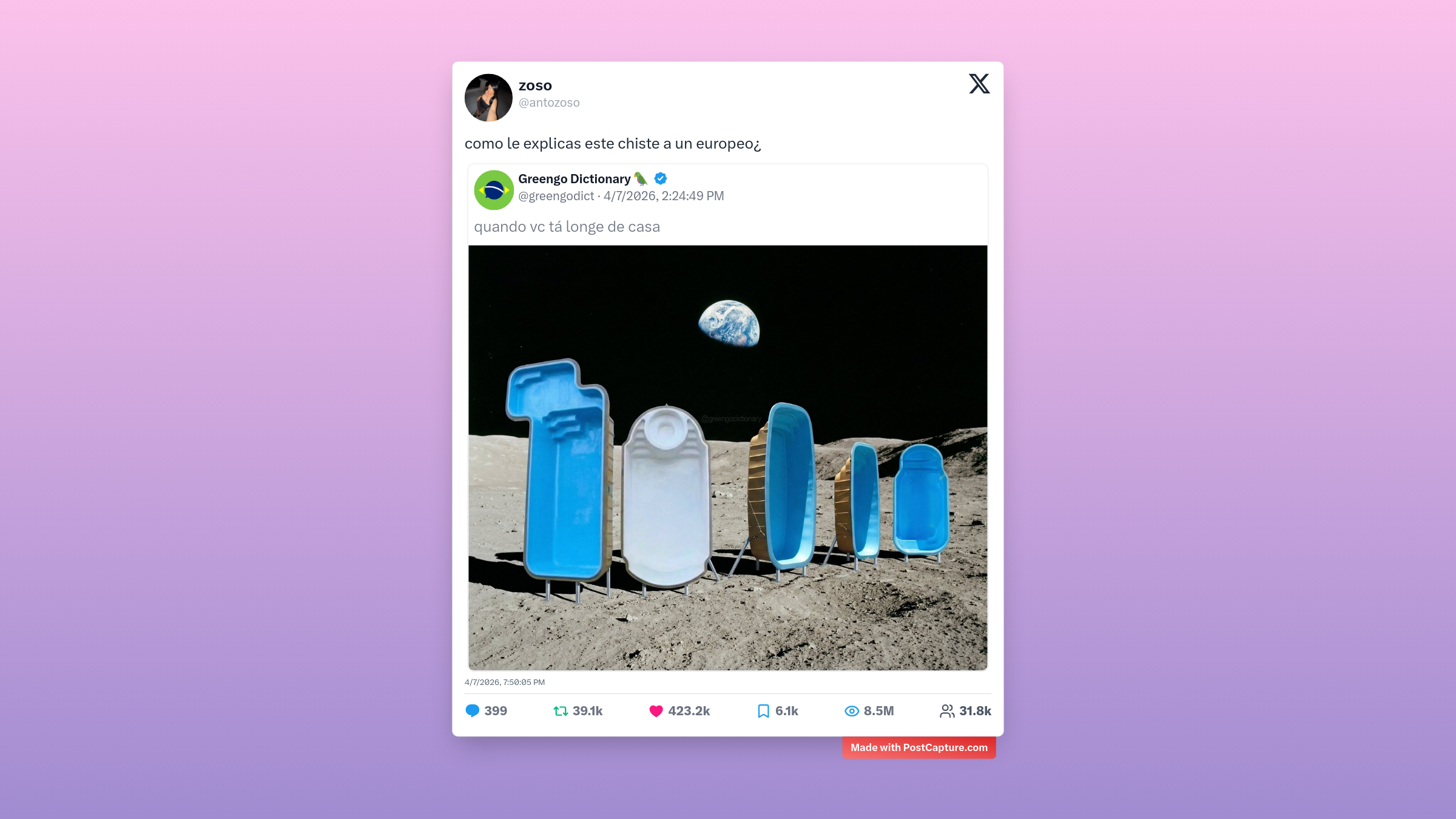The width and height of the screenshot is (1456, 819).
Task: Click the followers people icon
Action: coord(947,711)
